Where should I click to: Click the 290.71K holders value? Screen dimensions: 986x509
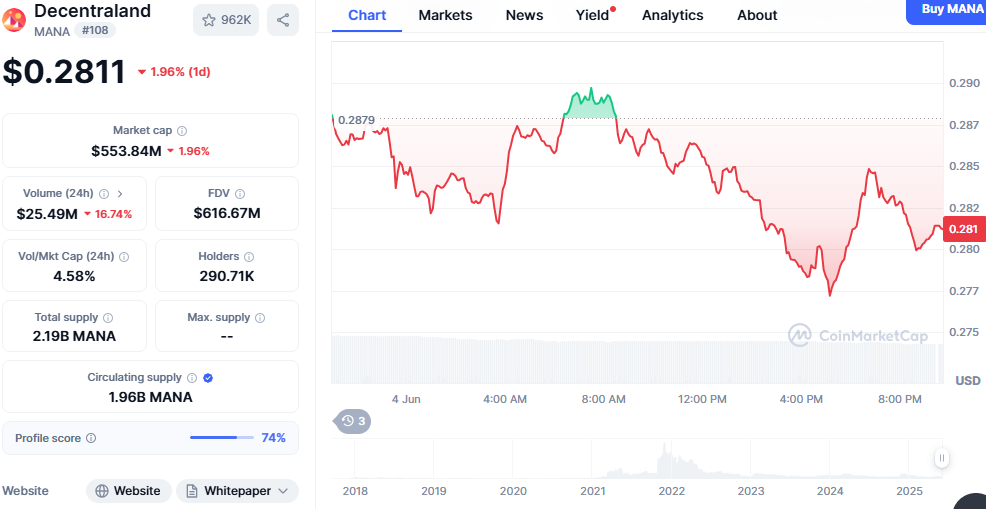[x=227, y=276]
